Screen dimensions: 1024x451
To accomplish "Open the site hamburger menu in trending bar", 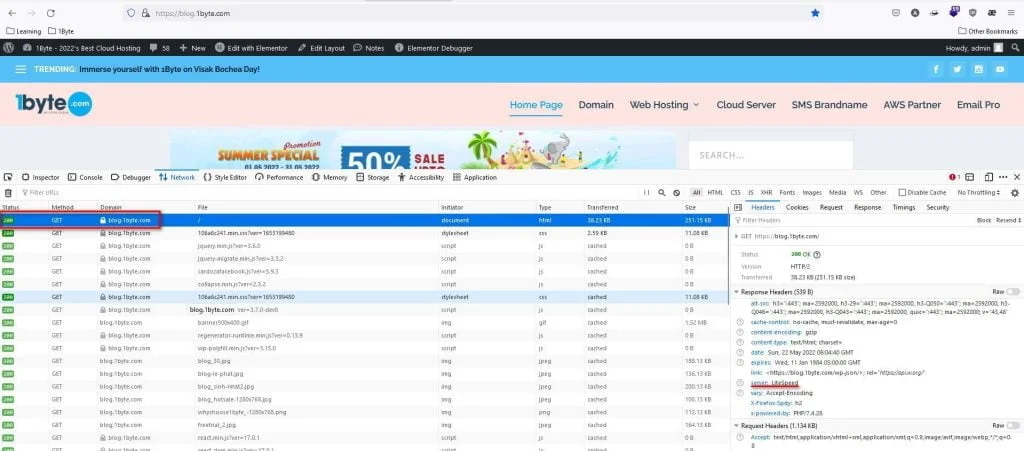I will [x=21, y=69].
